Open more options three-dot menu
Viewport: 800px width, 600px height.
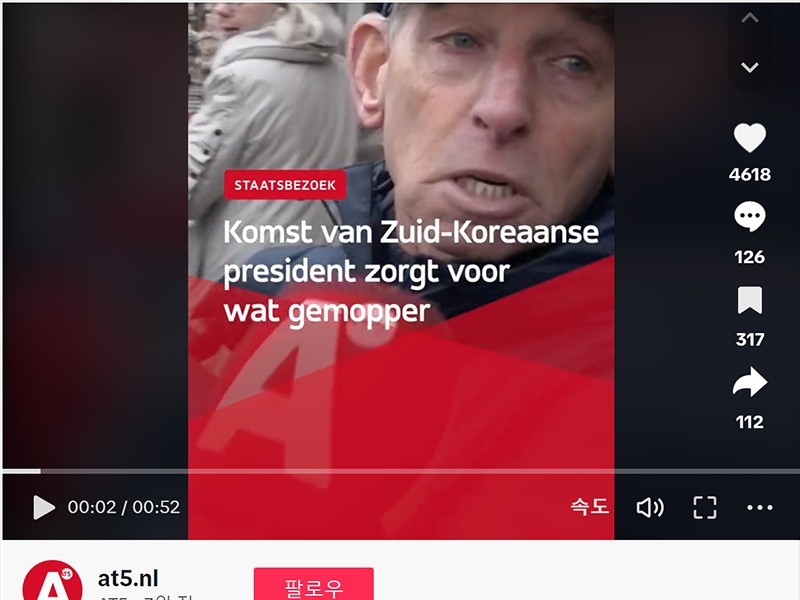click(x=760, y=507)
